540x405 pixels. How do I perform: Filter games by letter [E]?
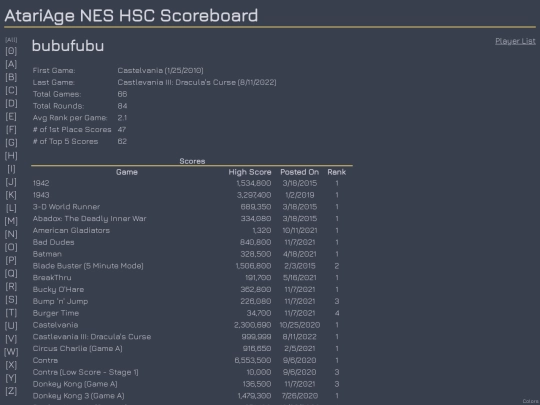point(11,116)
